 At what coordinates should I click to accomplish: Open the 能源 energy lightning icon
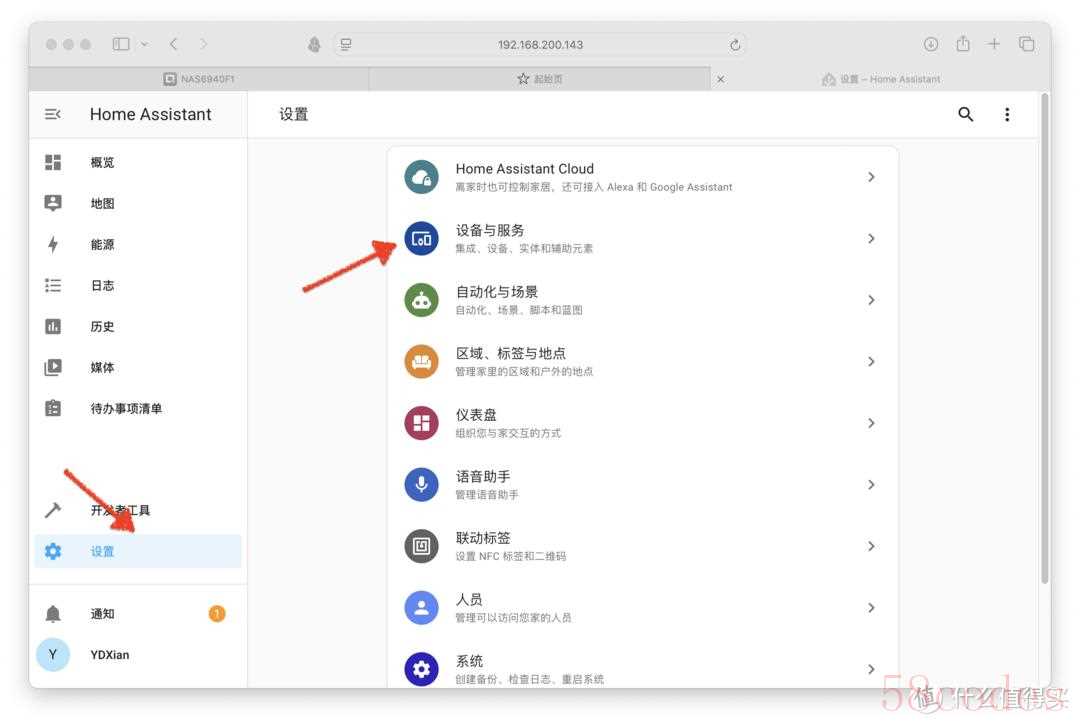(53, 244)
